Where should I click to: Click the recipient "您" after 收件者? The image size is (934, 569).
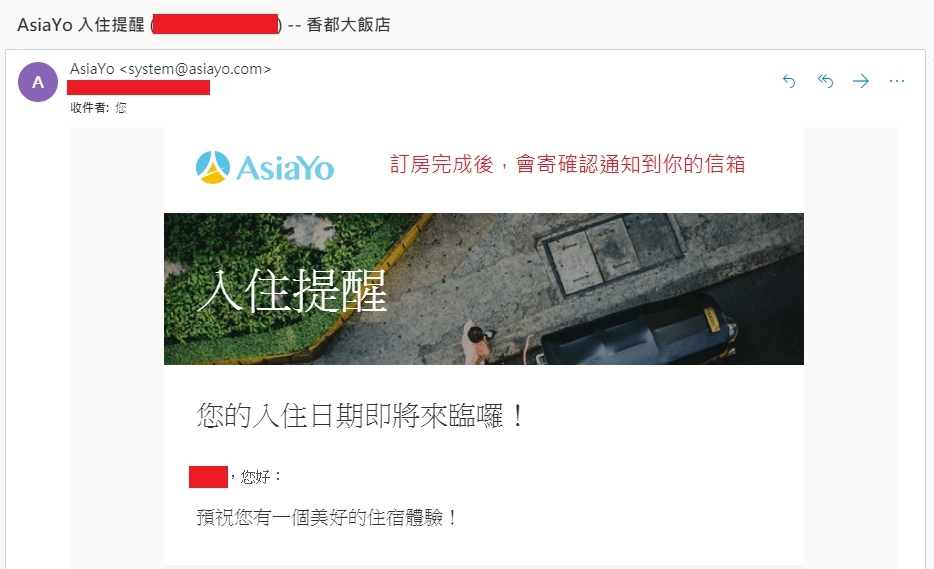[x=121, y=108]
